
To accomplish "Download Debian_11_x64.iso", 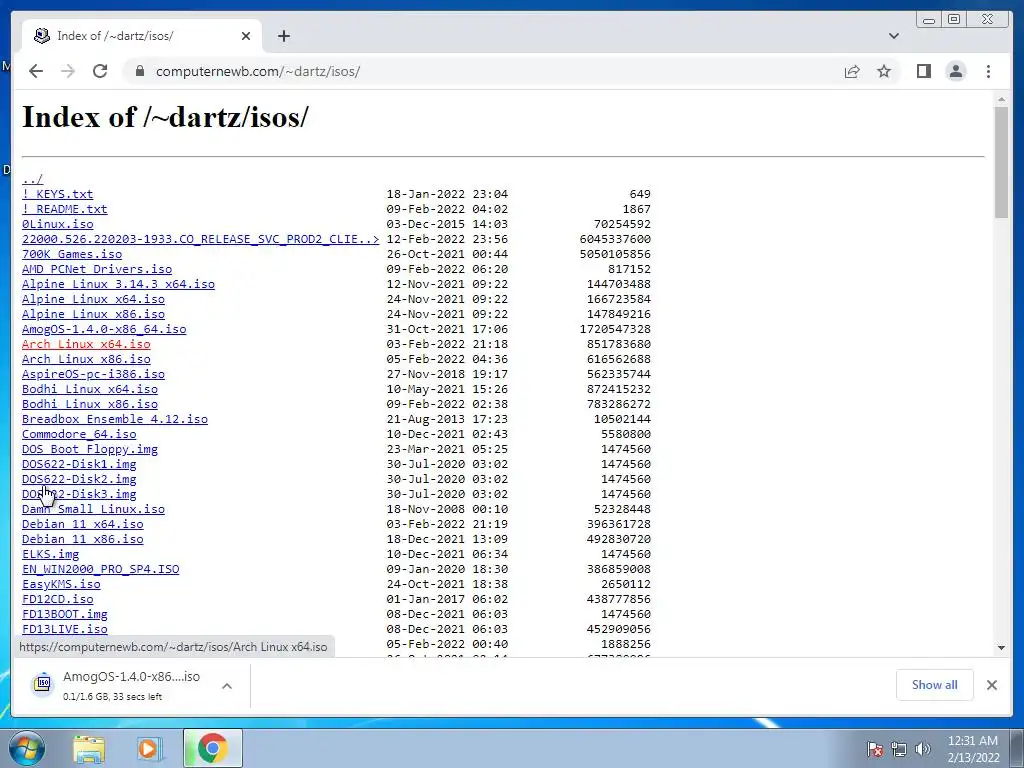I will coord(82,524).
